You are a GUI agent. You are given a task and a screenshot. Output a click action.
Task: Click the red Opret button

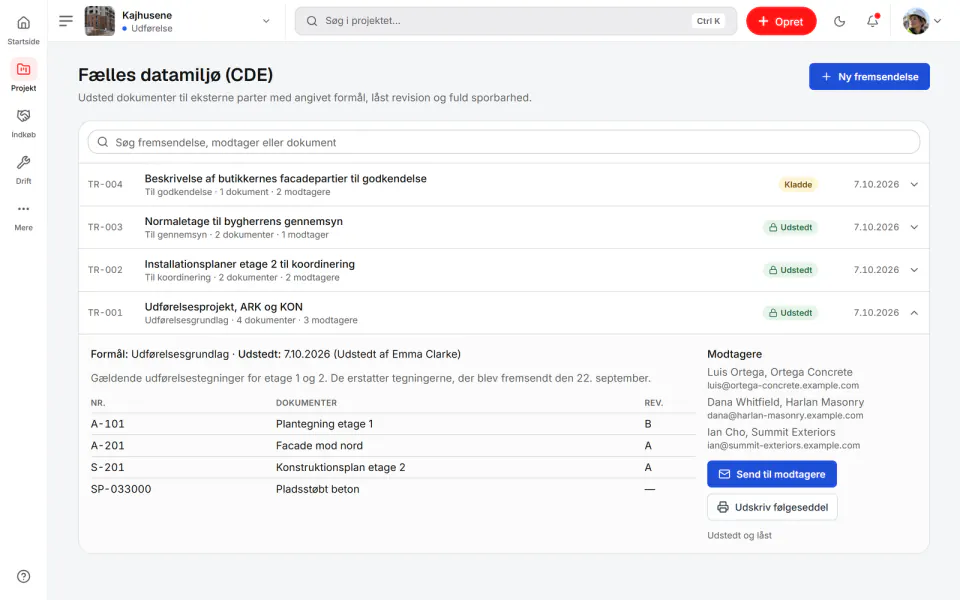point(781,21)
